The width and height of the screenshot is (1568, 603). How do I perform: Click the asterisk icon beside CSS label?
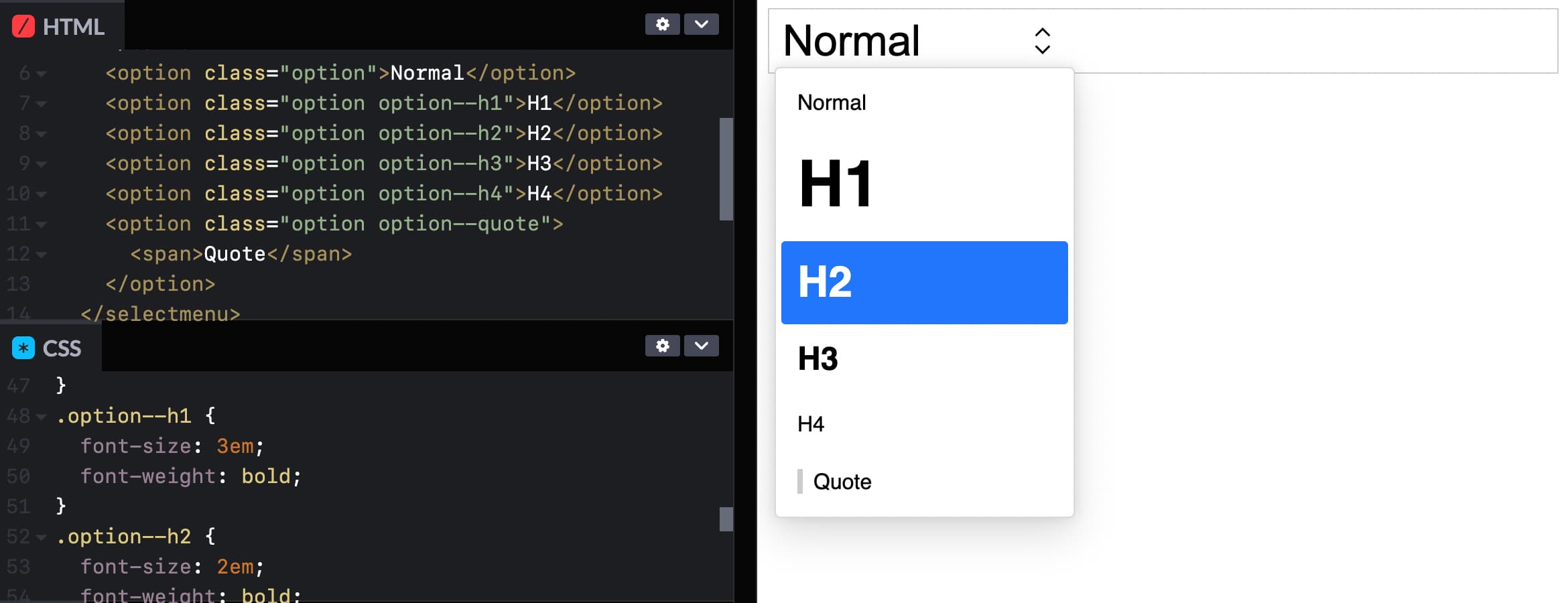pos(22,348)
